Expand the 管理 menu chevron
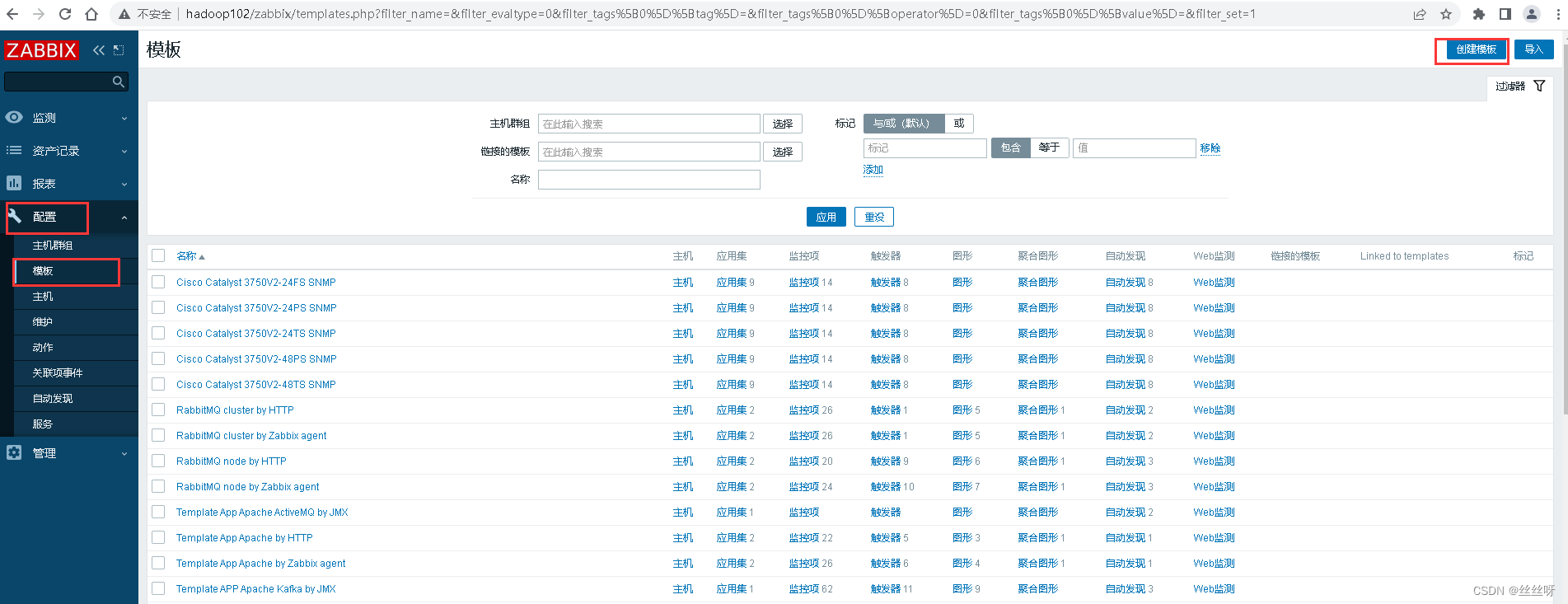 point(124,453)
